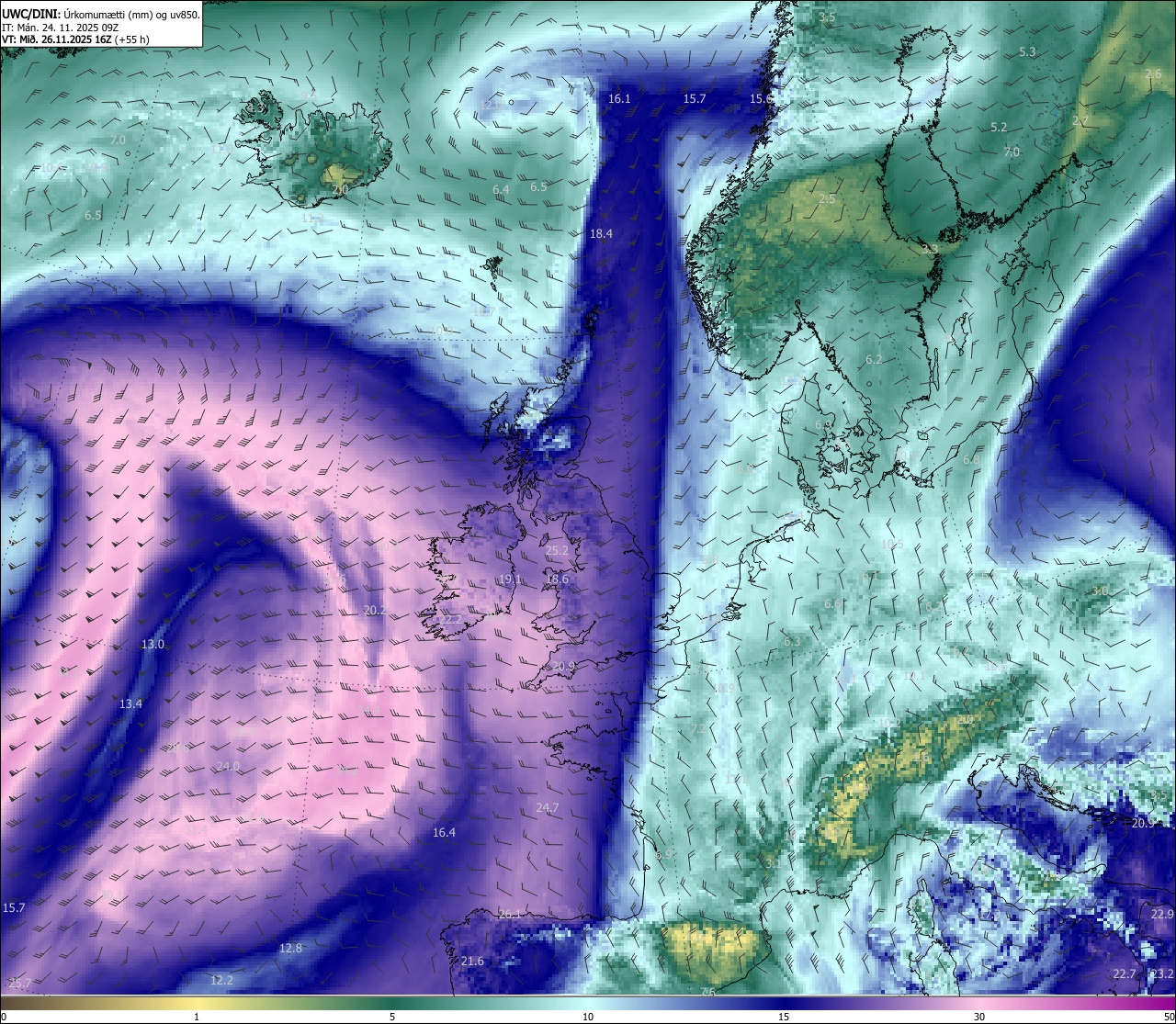Click the 20.2 value west of Ireland
Image resolution: width=1176 pixels, height=1024 pixels.
374,610
